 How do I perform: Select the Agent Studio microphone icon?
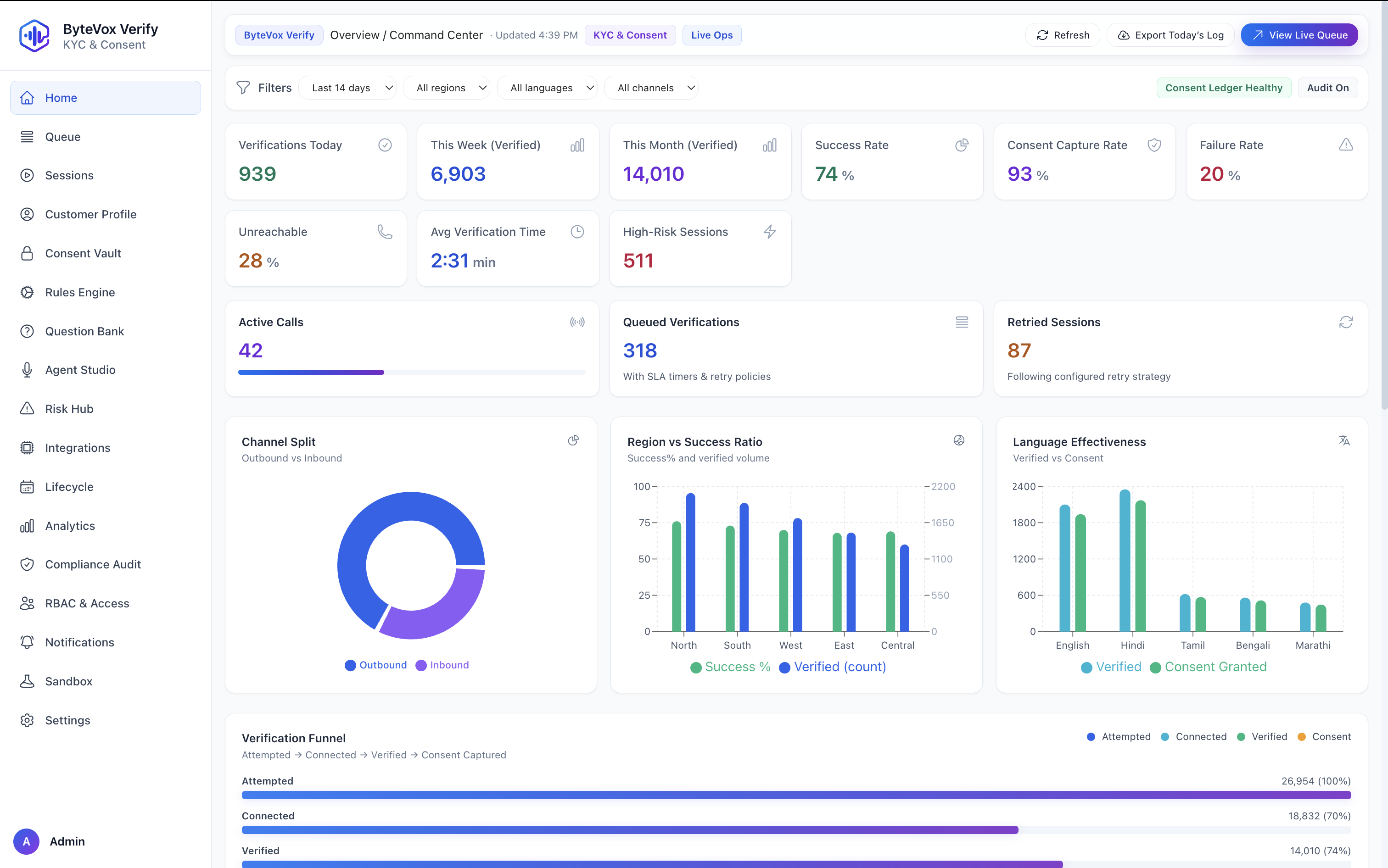click(27, 370)
